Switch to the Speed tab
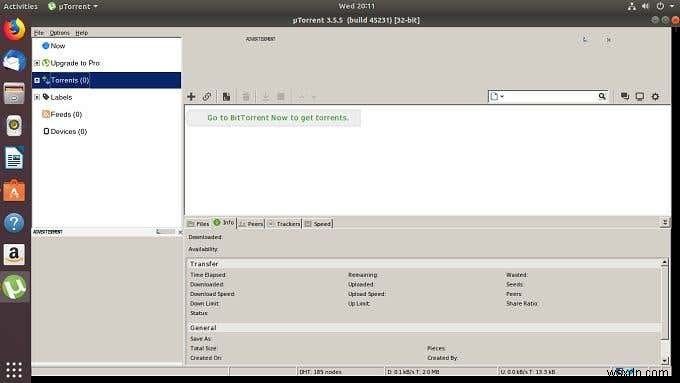The height and width of the screenshot is (383, 680). [x=318, y=223]
